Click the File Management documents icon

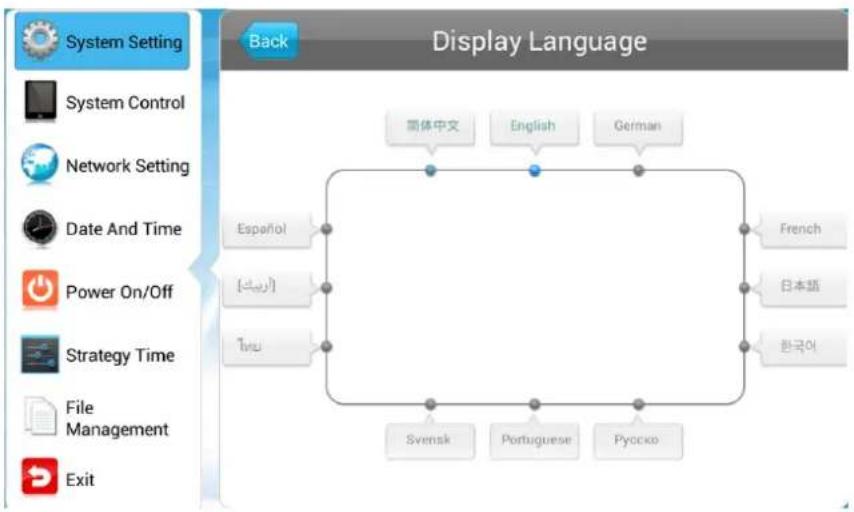[x=40, y=416]
